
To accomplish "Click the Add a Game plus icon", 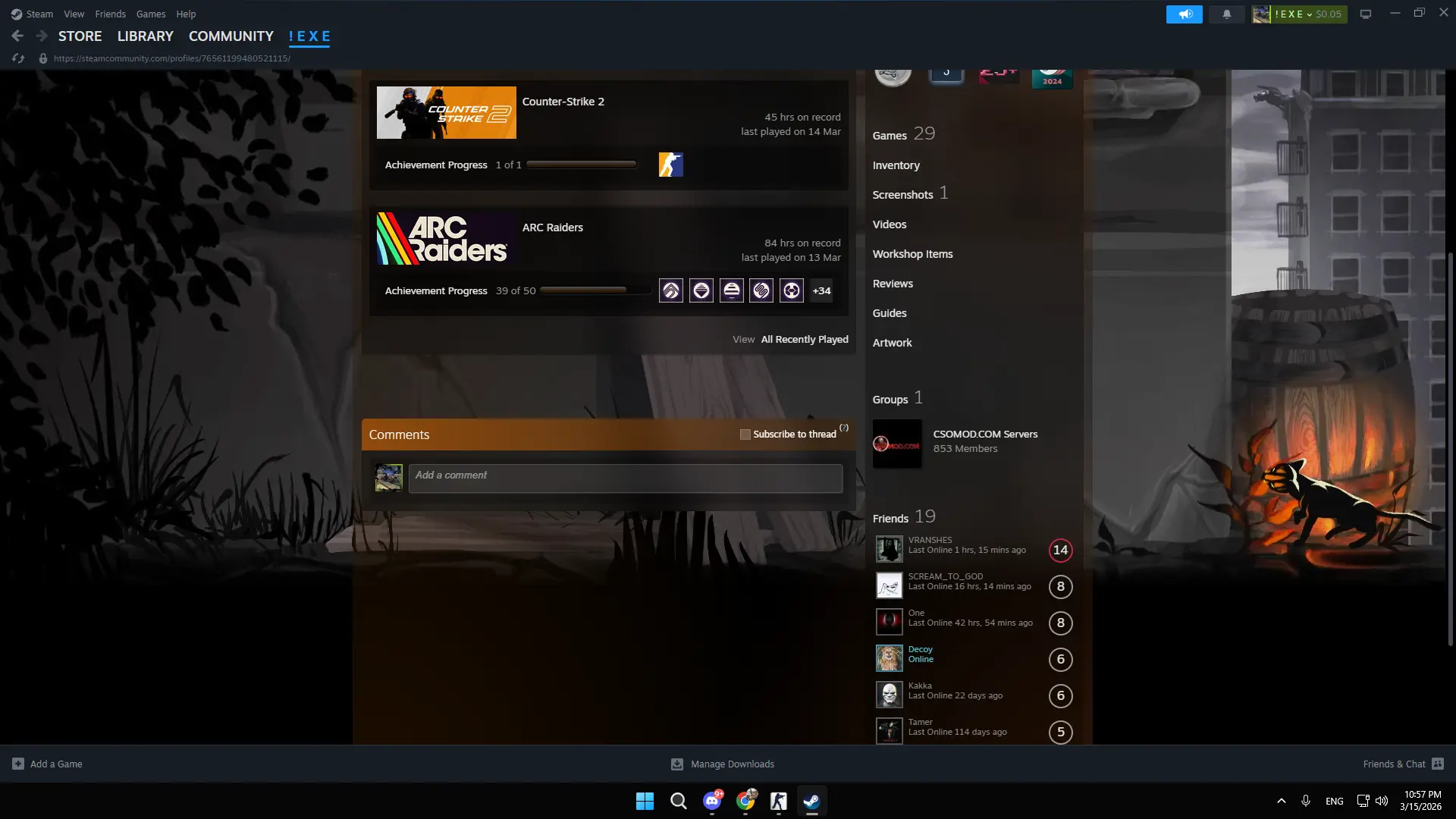I will tap(18, 764).
